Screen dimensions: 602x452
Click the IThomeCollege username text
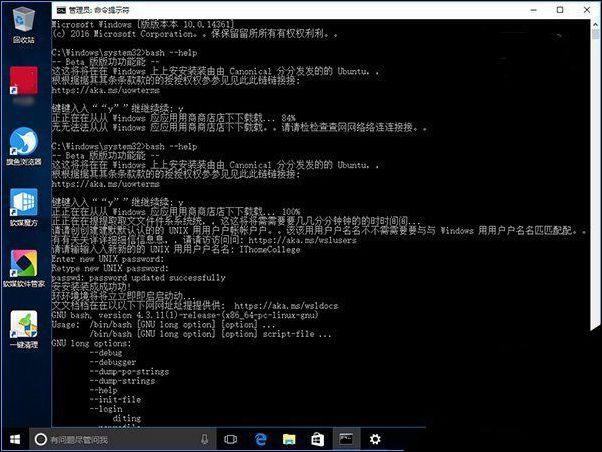(x=270, y=250)
